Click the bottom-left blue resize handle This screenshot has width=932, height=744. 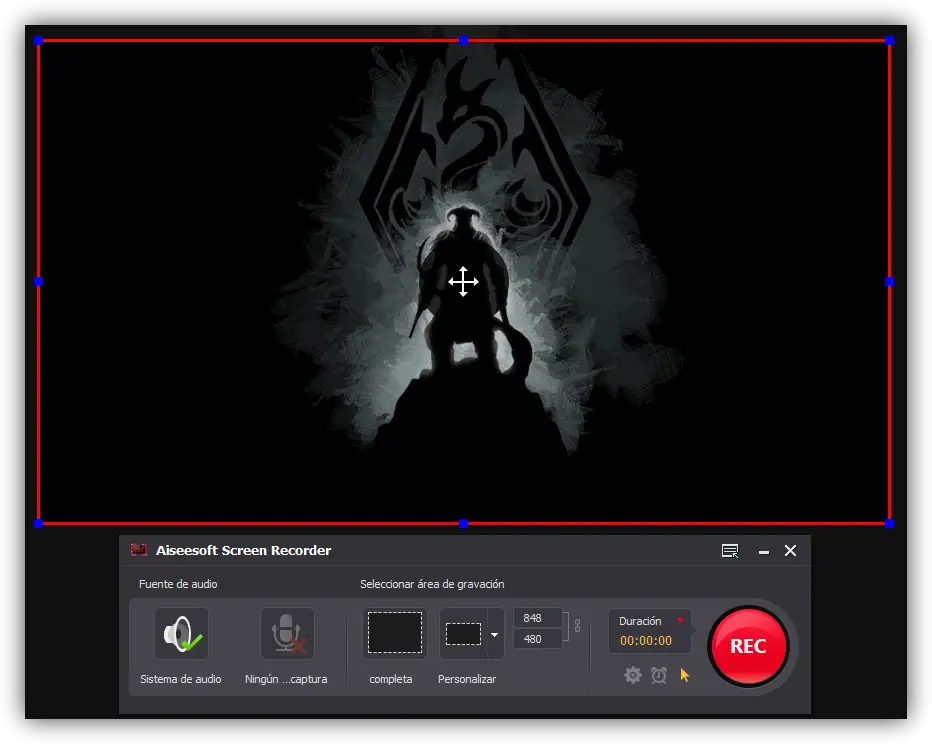(39, 524)
